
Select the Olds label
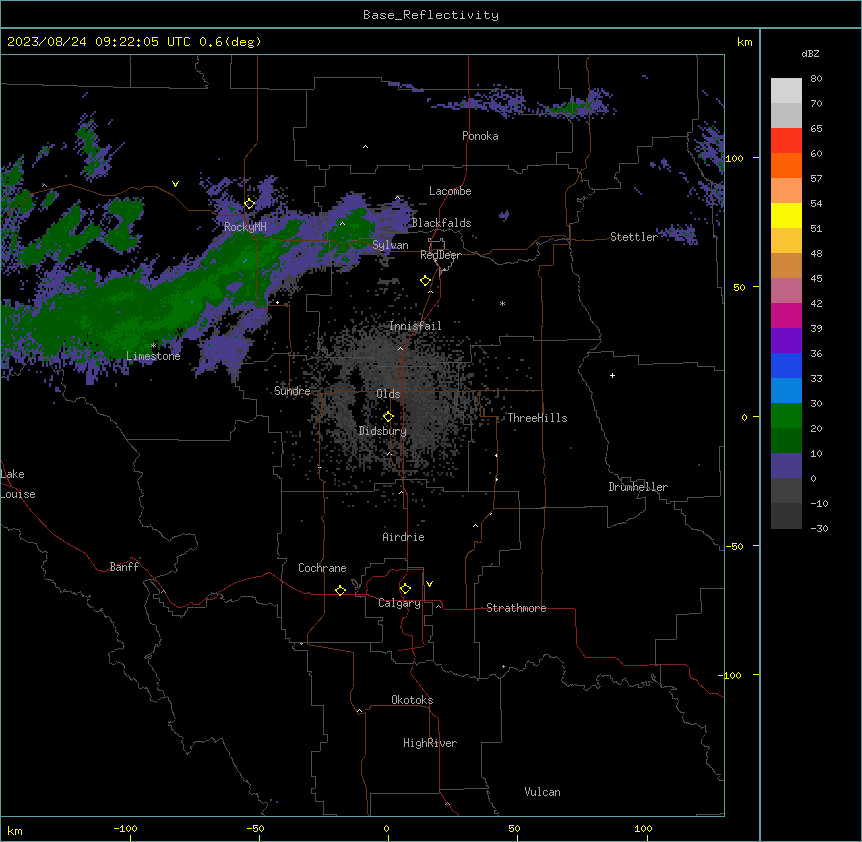click(388, 394)
